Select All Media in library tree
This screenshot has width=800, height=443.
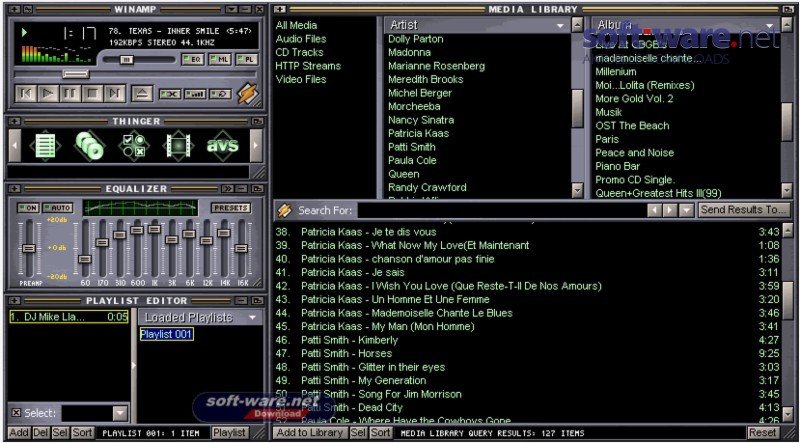point(296,25)
